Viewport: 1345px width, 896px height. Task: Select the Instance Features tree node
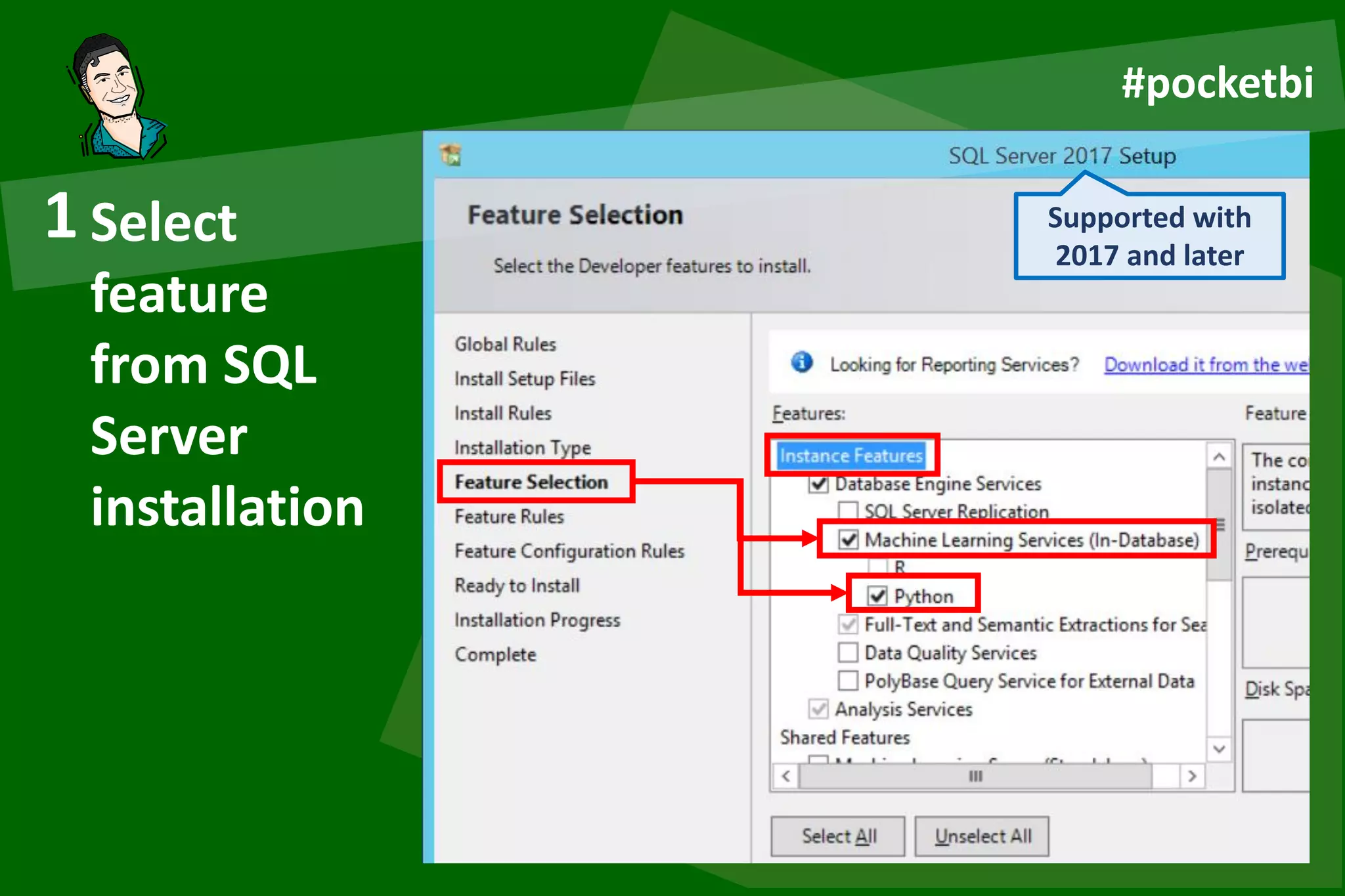click(851, 456)
